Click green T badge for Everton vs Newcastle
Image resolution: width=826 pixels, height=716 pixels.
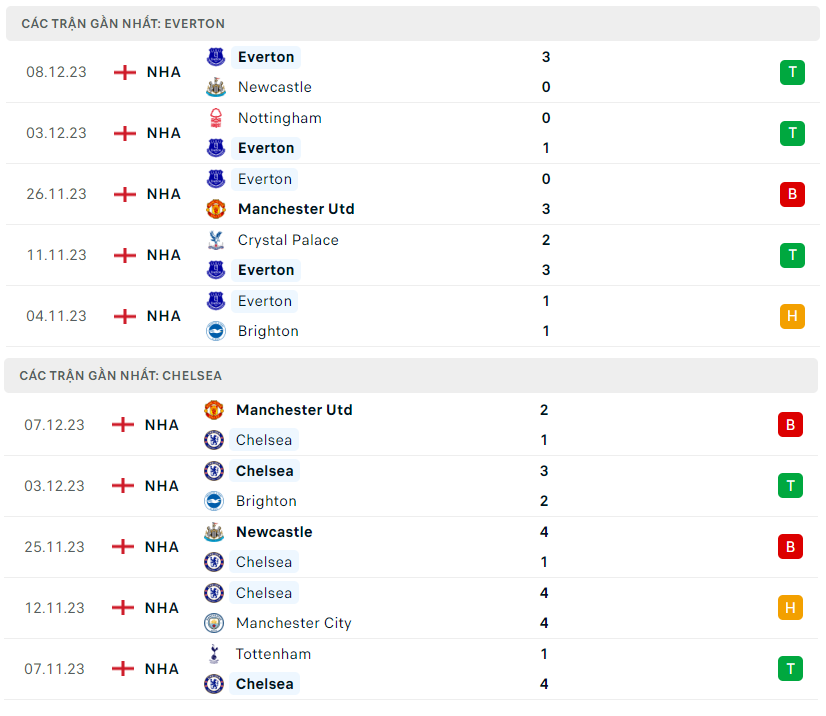tap(792, 72)
